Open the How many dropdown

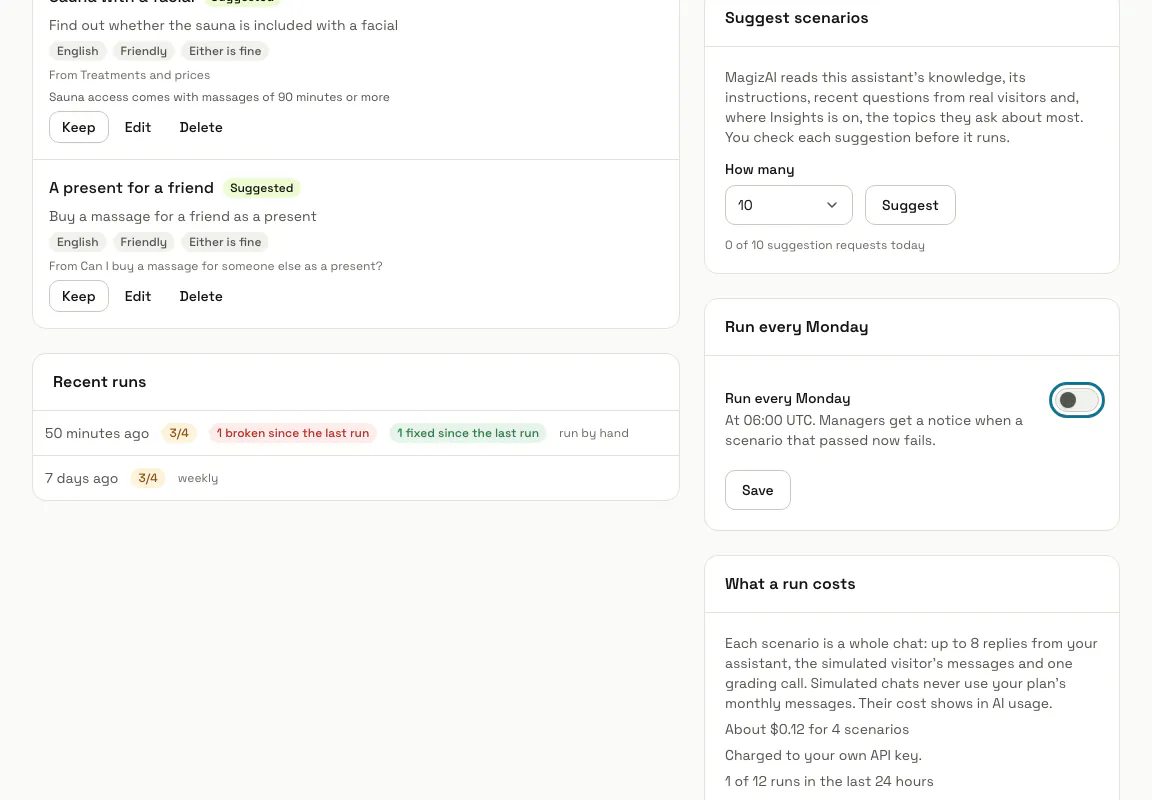pos(788,205)
